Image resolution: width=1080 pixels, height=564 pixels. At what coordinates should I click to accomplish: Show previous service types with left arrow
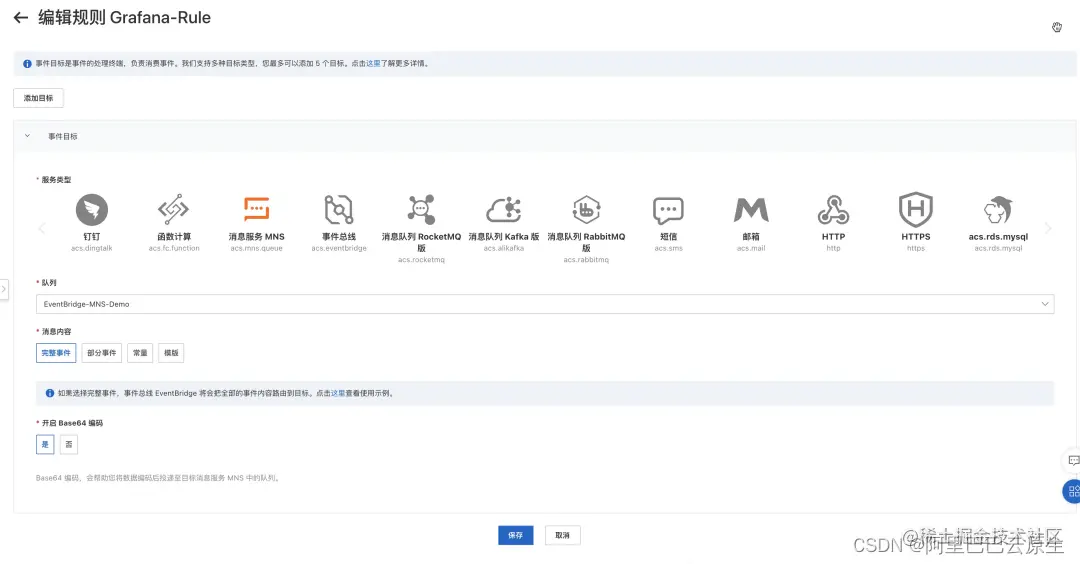click(x=41, y=228)
